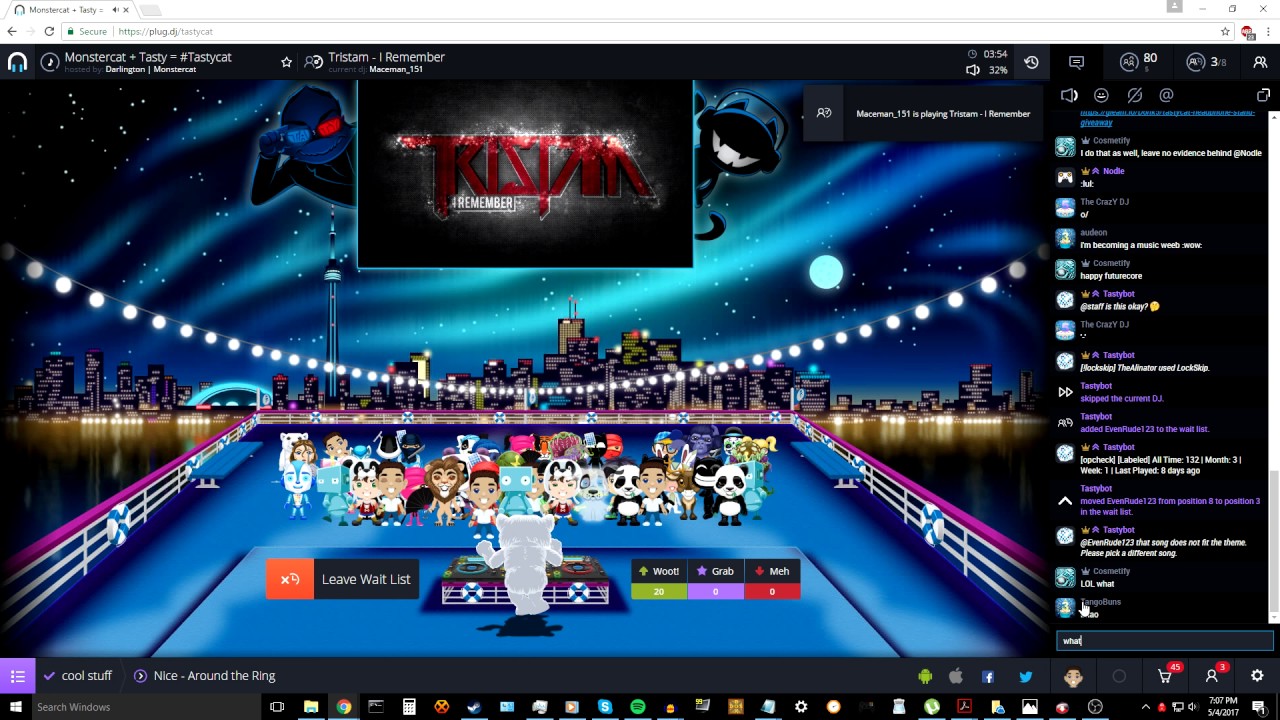Toggle emoji display in chat
1280x720 pixels.
(x=1101, y=95)
